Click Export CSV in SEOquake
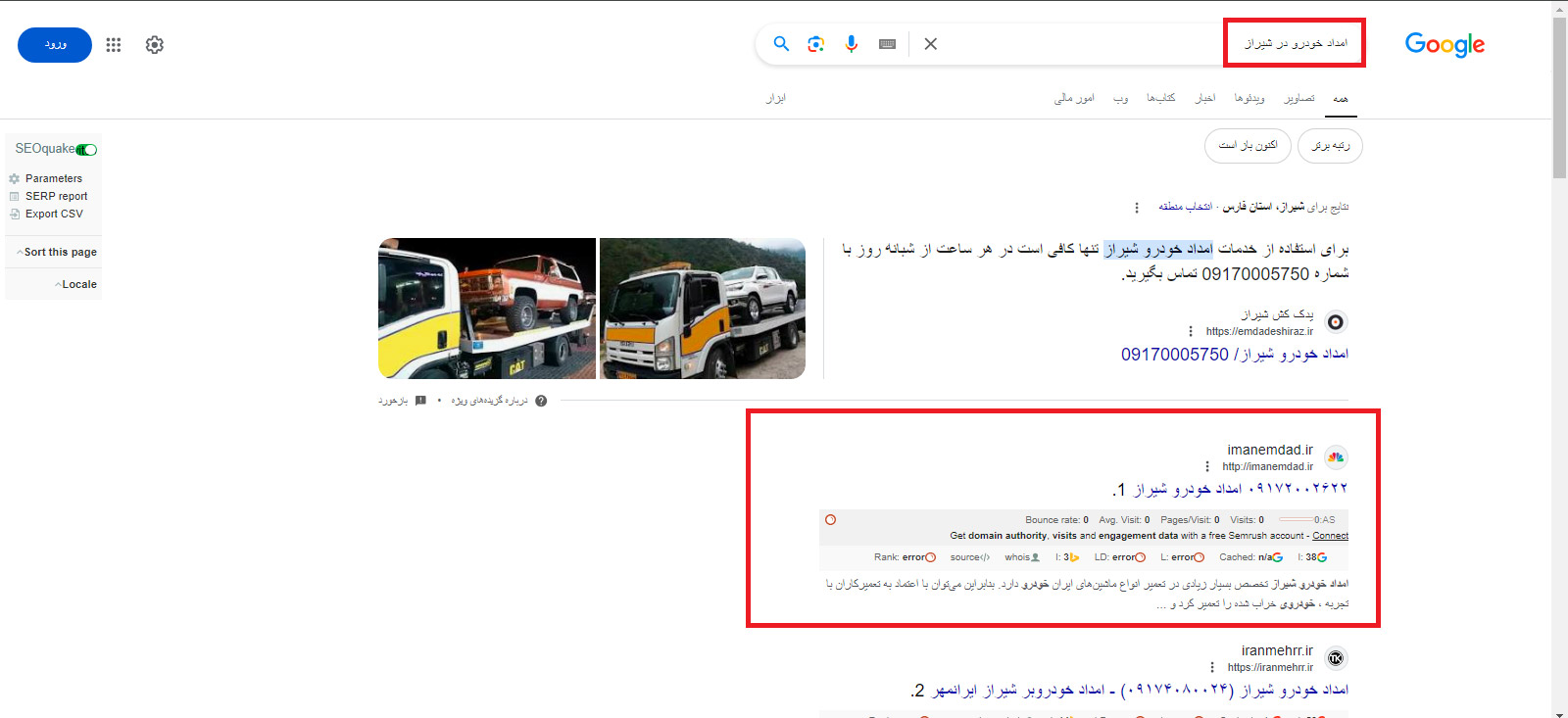The height and width of the screenshot is (718, 1568). tap(54, 214)
